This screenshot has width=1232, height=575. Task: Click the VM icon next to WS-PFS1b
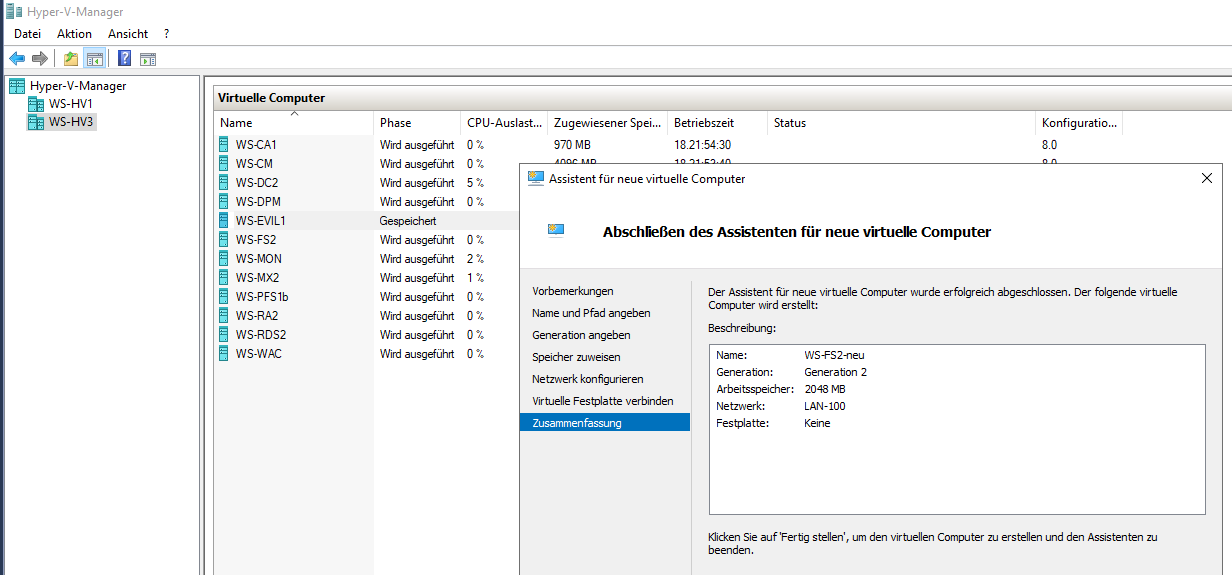click(x=224, y=296)
